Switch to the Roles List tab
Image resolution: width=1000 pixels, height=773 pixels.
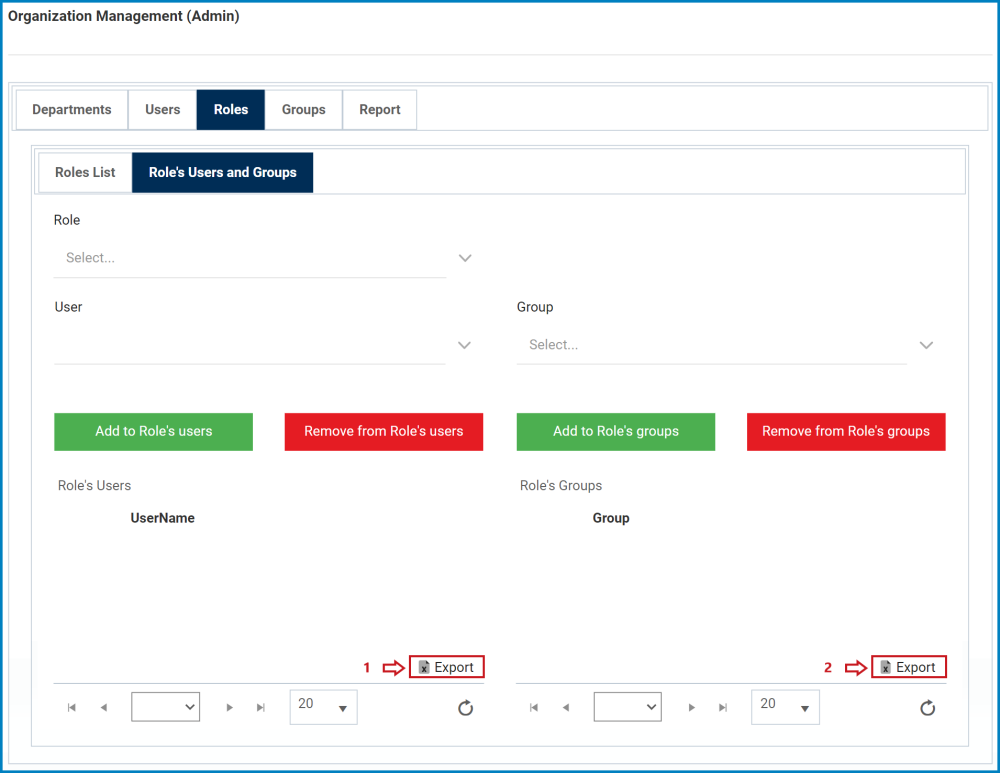tap(85, 172)
